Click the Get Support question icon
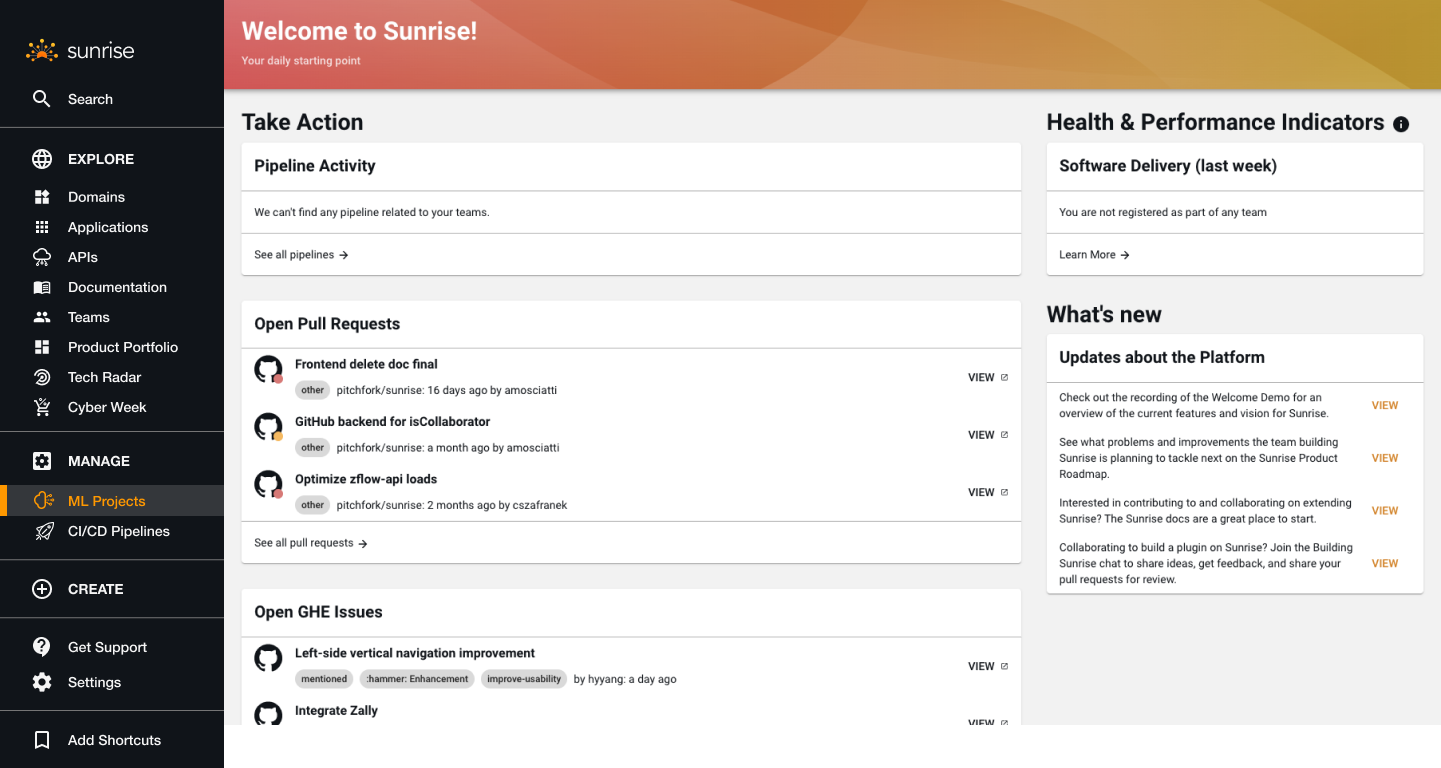This screenshot has height=768, width=1441. 42,647
